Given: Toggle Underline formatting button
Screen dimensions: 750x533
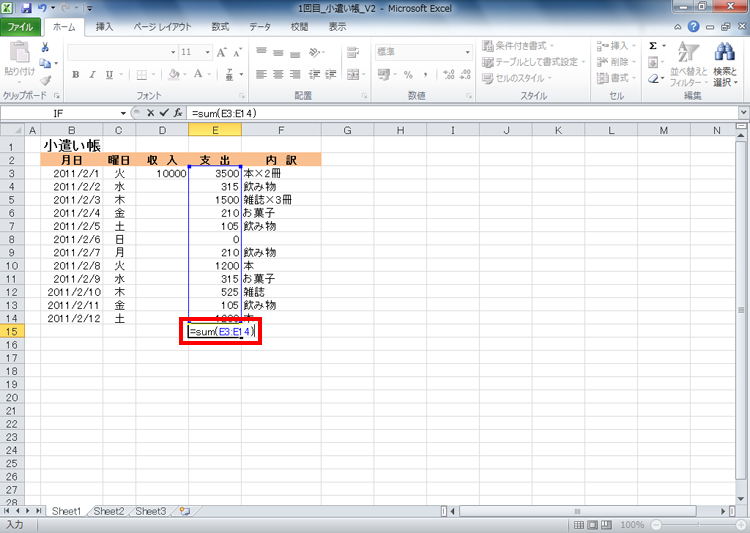Looking at the screenshot, I should click(109, 75).
